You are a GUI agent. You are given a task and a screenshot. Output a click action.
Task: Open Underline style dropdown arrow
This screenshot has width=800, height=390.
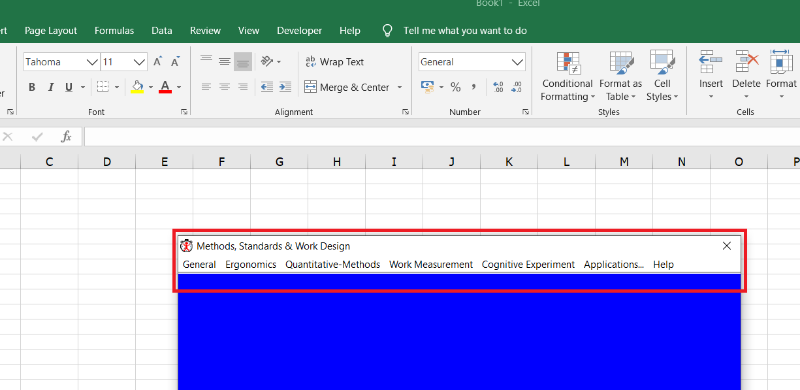[x=83, y=87]
